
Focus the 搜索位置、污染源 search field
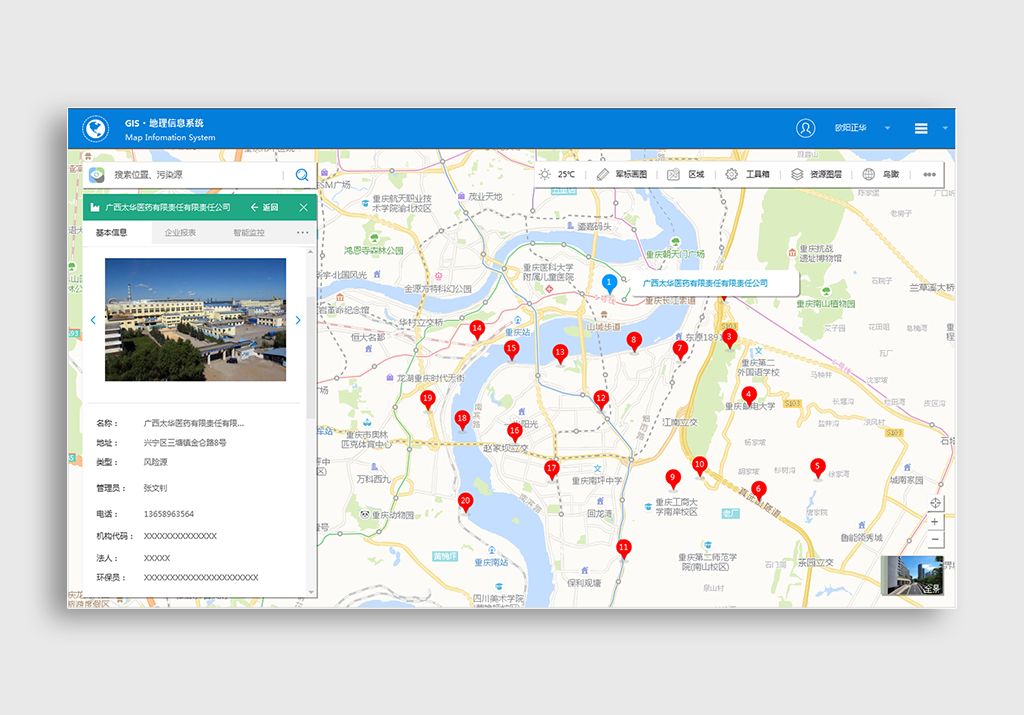pos(196,174)
